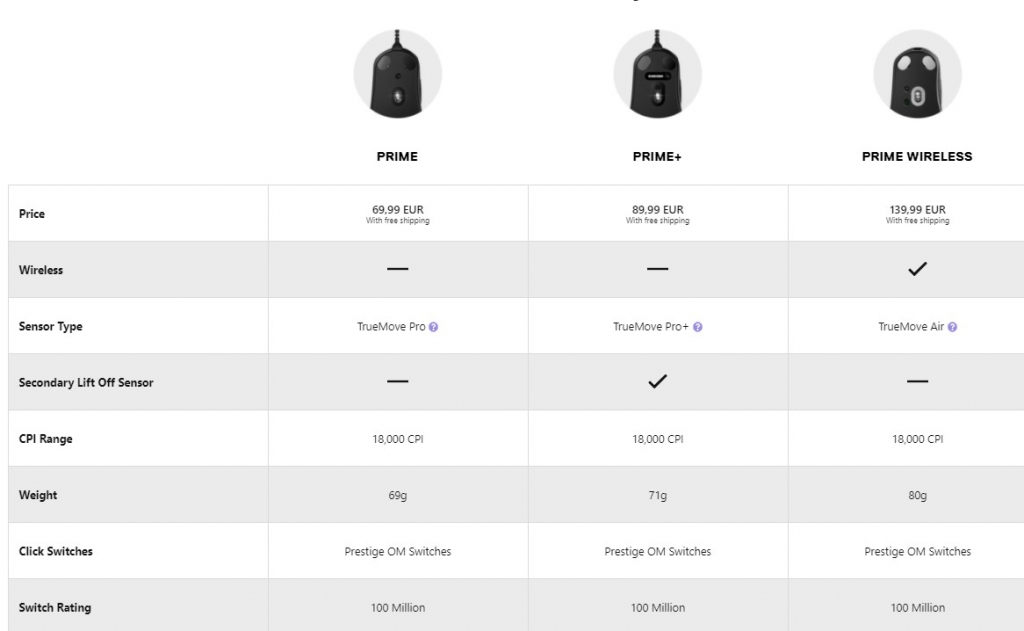Click the Wireless dash under Prime
Screen dimensions: 1024x631
coord(397,270)
